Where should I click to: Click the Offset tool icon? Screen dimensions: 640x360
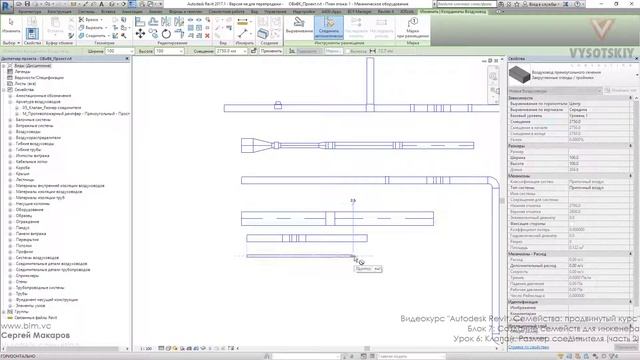pos(153,22)
